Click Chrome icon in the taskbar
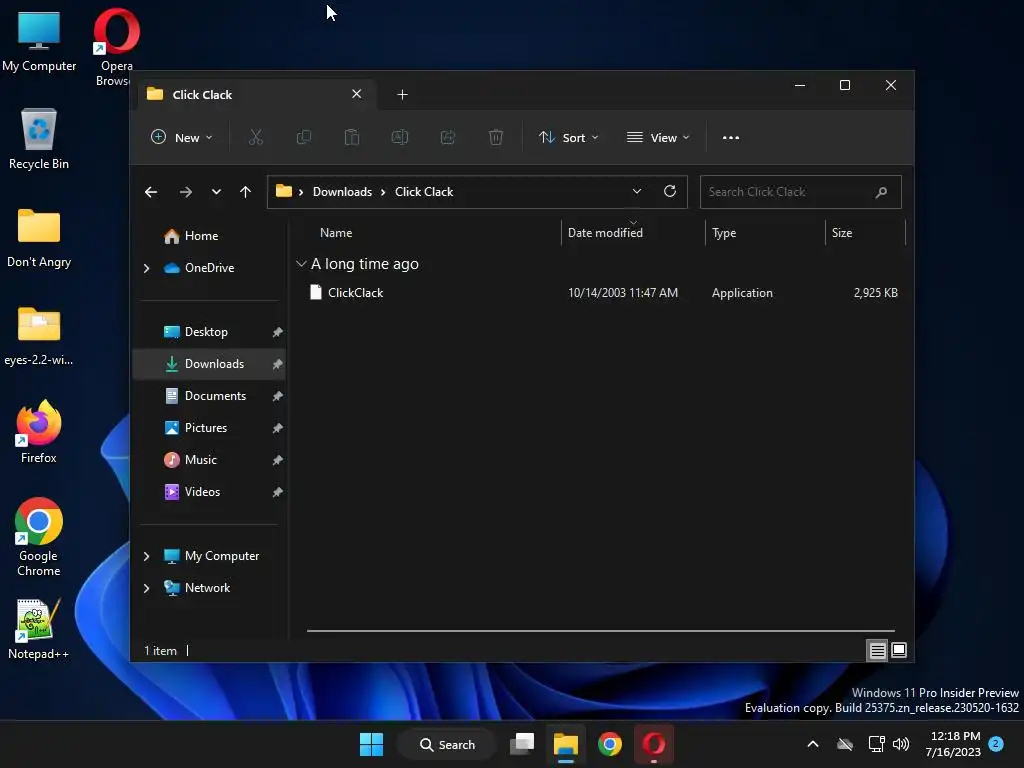1024x768 pixels. (x=609, y=744)
